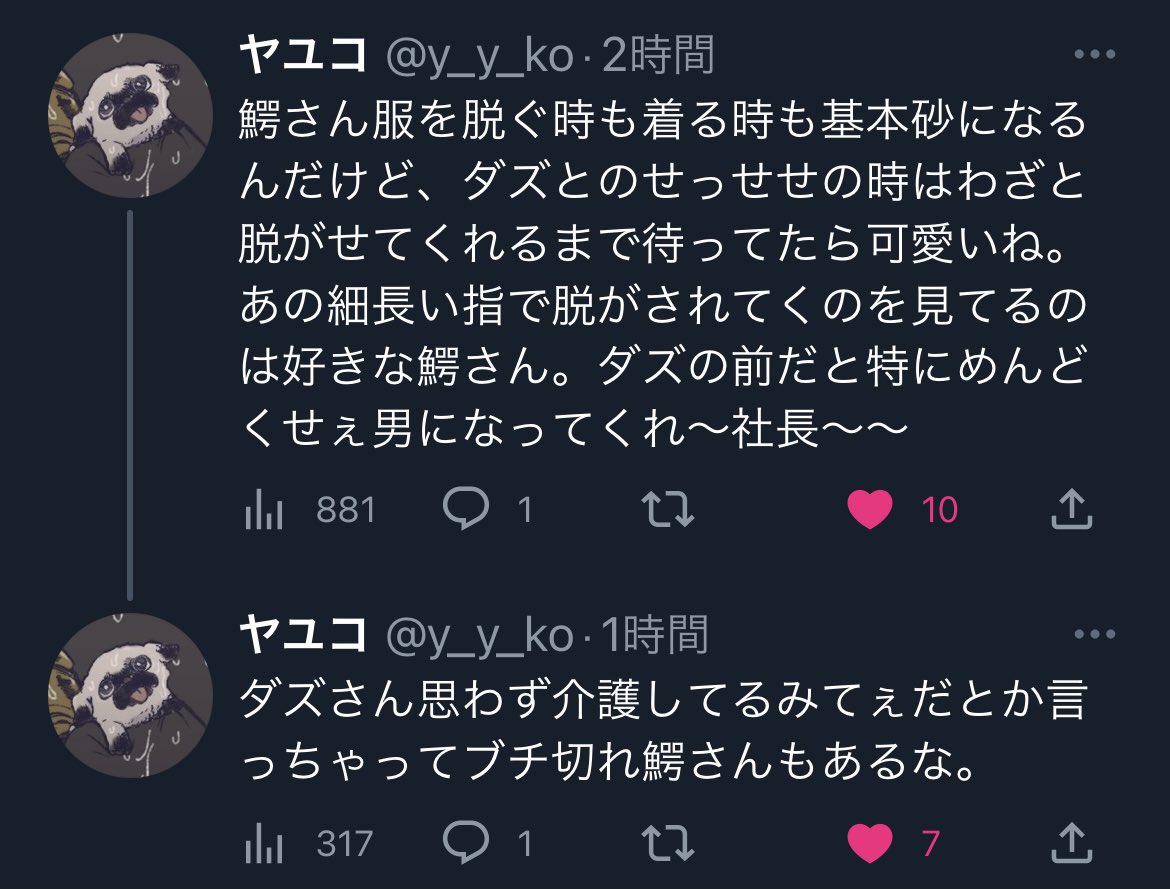Open ヤユコ display name on the first tweet
The width and height of the screenshot is (1170, 889).
click(303, 54)
